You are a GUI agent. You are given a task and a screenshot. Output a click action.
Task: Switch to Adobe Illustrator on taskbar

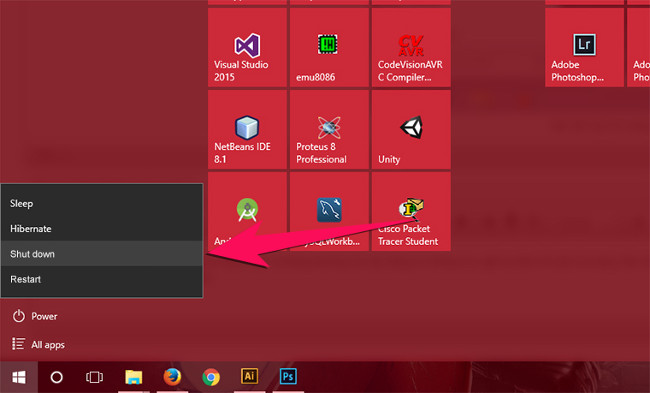point(249,376)
